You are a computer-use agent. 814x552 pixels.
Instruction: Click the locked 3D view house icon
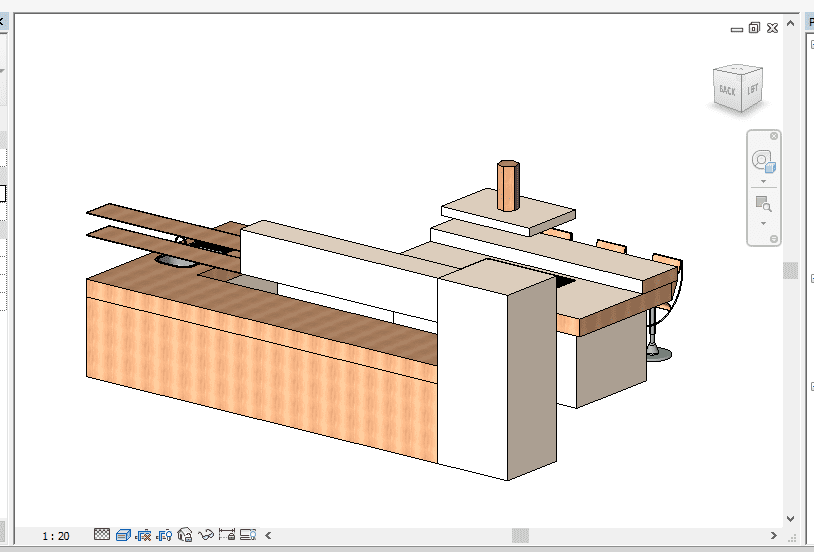pyautogui.click(x=185, y=535)
